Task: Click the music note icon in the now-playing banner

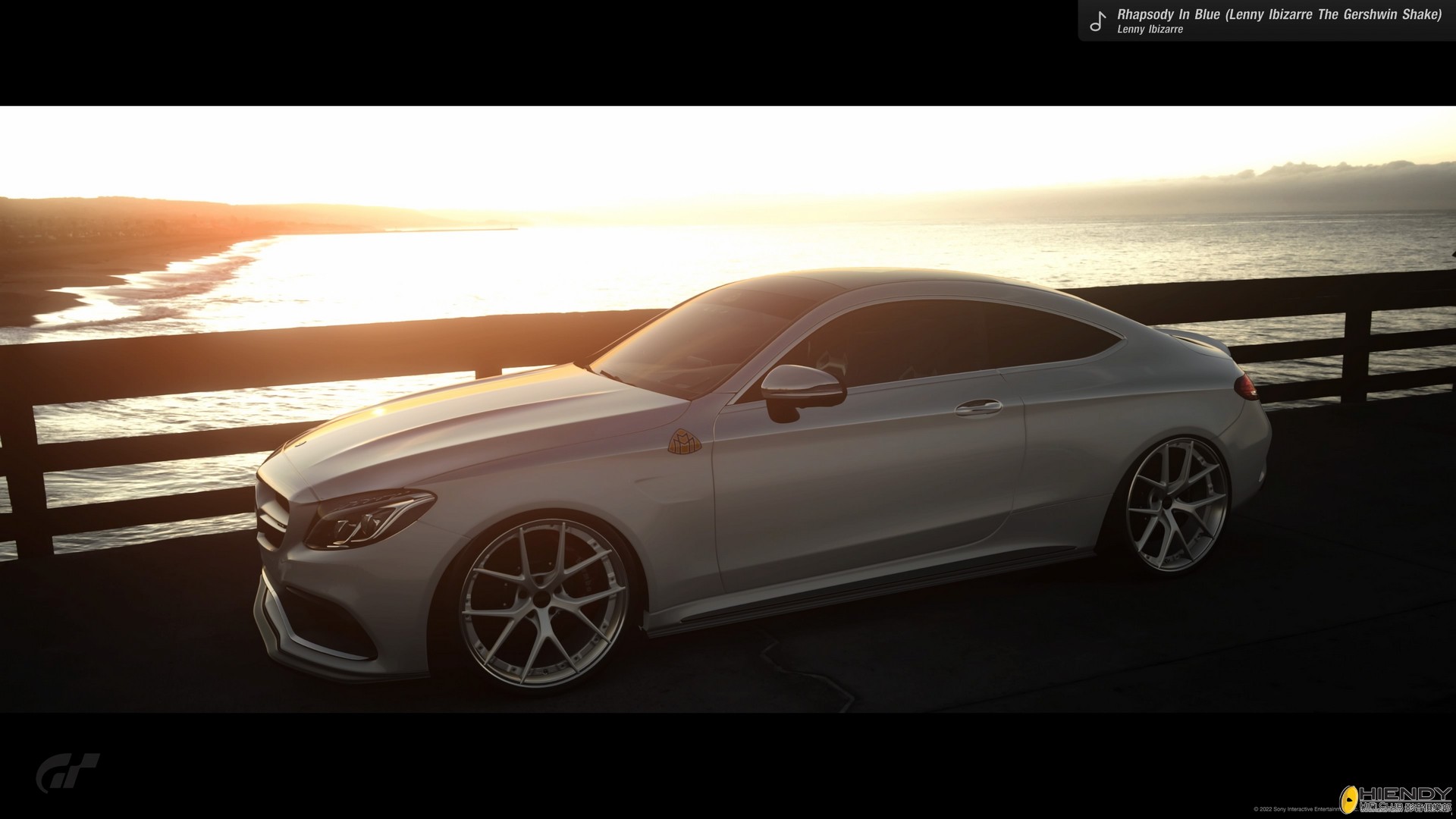Action: pos(1097,20)
